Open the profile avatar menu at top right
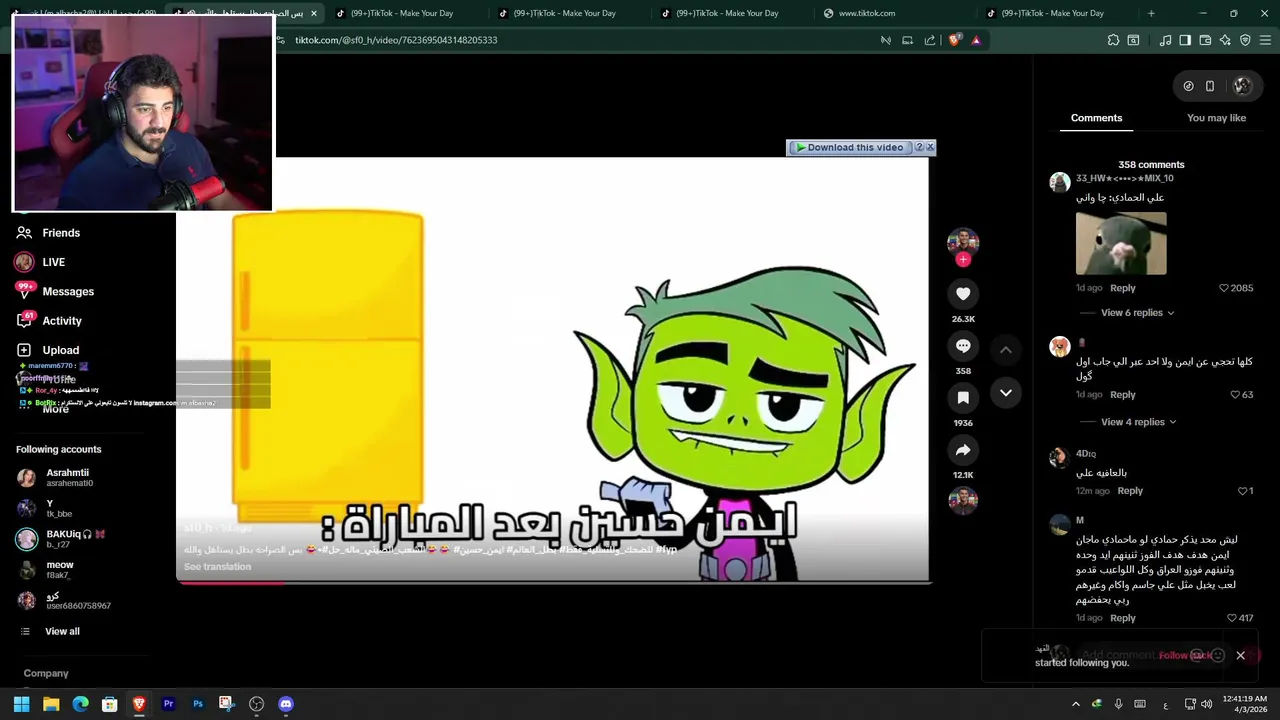This screenshot has width=1280, height=720. [x=1242, y=86]
